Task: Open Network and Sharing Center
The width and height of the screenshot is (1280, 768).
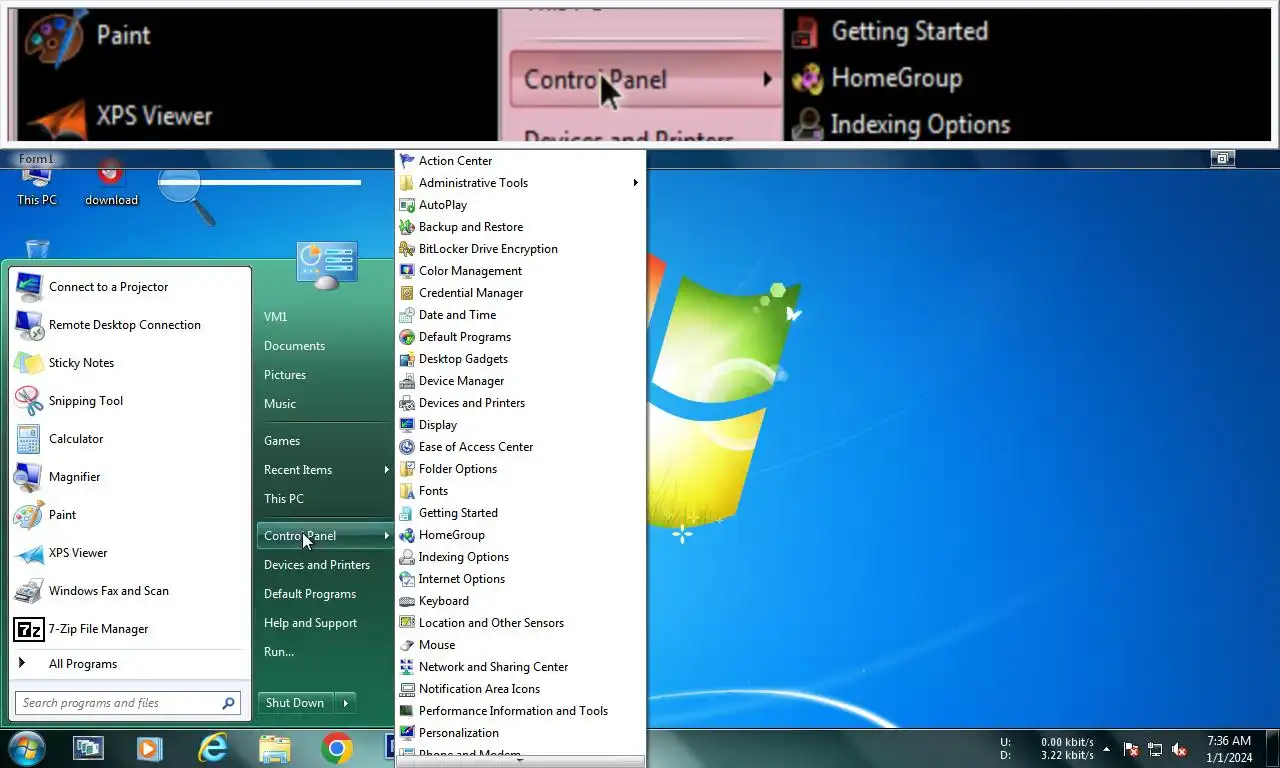Action: pyautogui.click(x=520, y=667)
